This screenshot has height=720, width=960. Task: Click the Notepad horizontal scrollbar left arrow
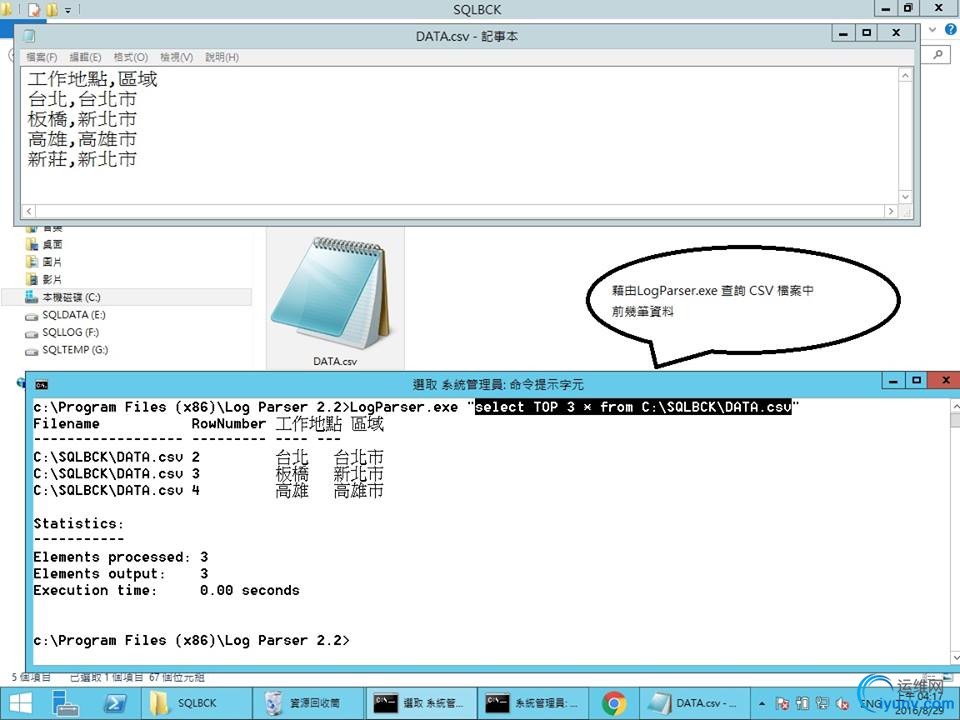click(x=28, y=211)
